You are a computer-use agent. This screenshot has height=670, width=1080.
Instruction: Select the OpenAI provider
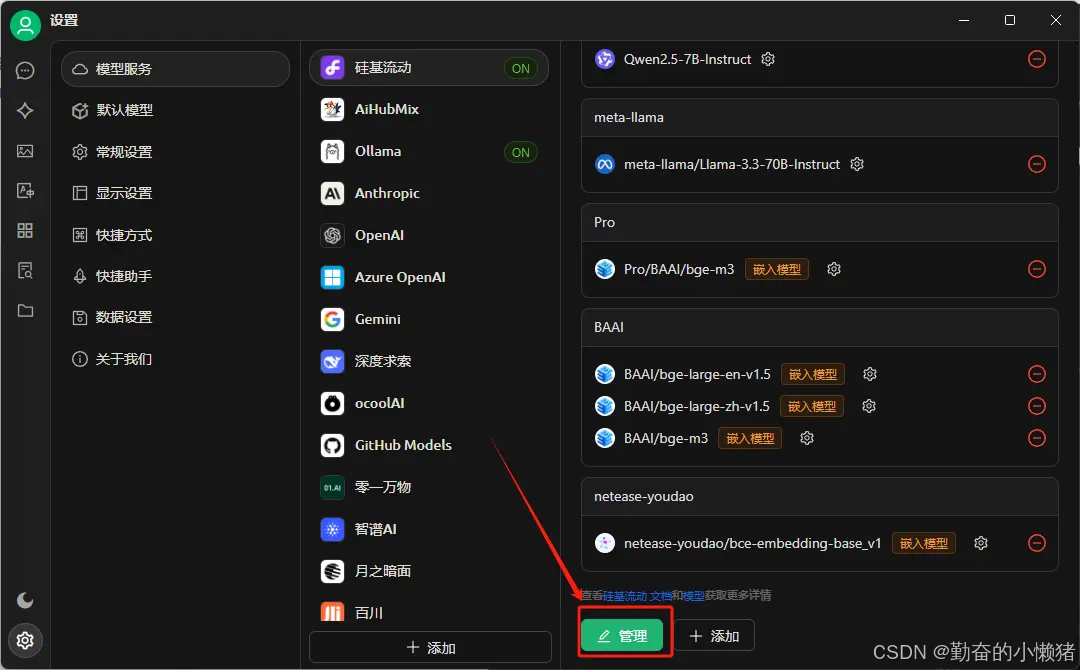(429, 235)
